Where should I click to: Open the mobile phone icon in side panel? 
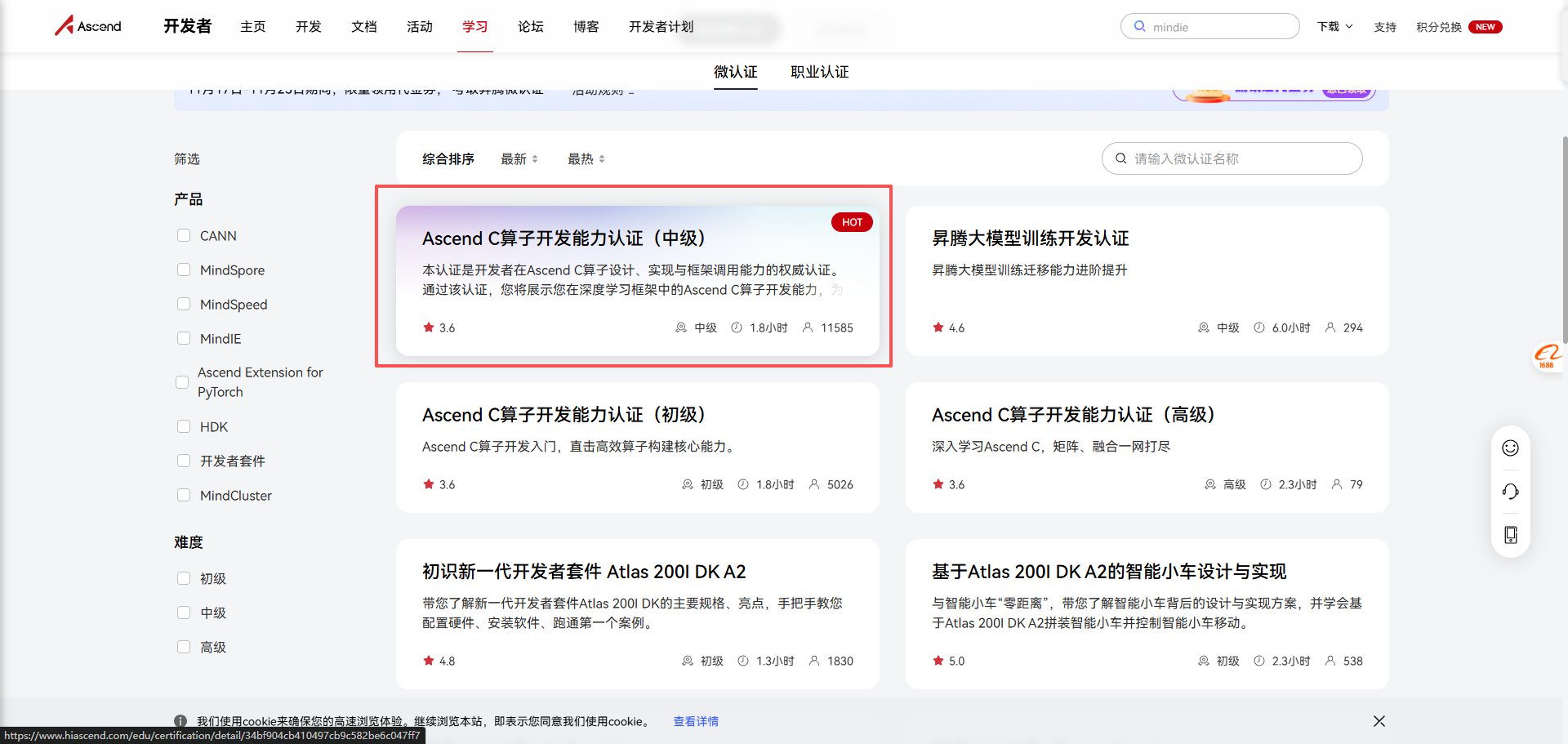[x=1510, y=534]
